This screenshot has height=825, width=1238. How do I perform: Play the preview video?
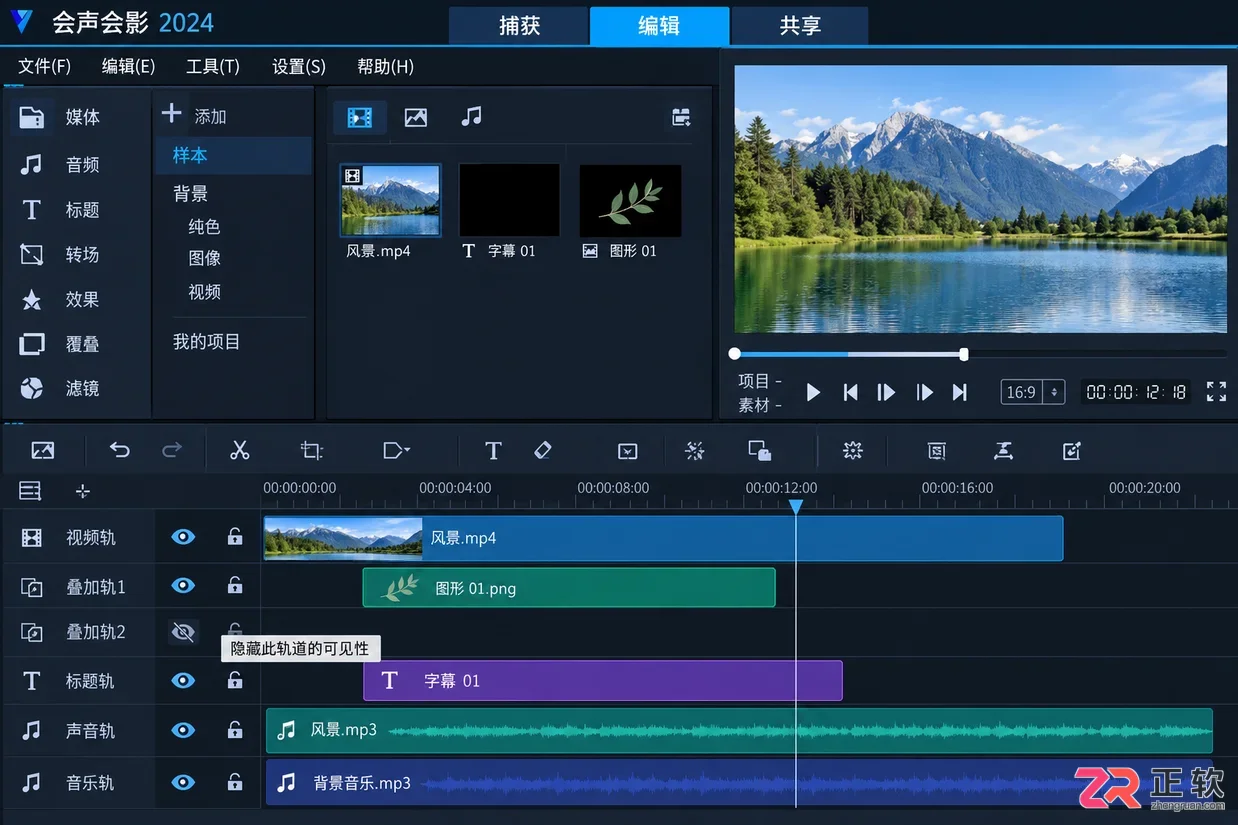813,392
